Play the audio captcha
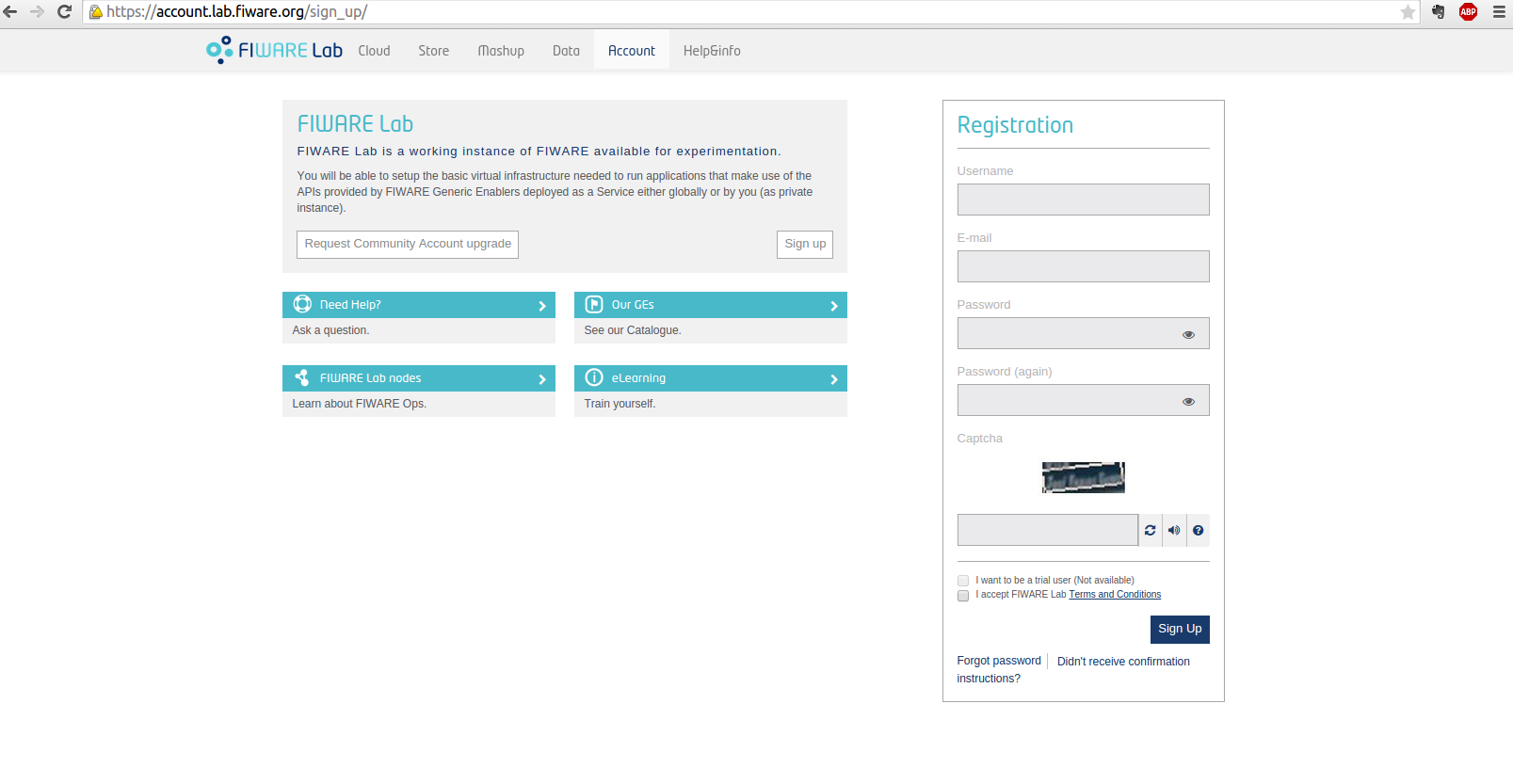 coord(1174,530)
